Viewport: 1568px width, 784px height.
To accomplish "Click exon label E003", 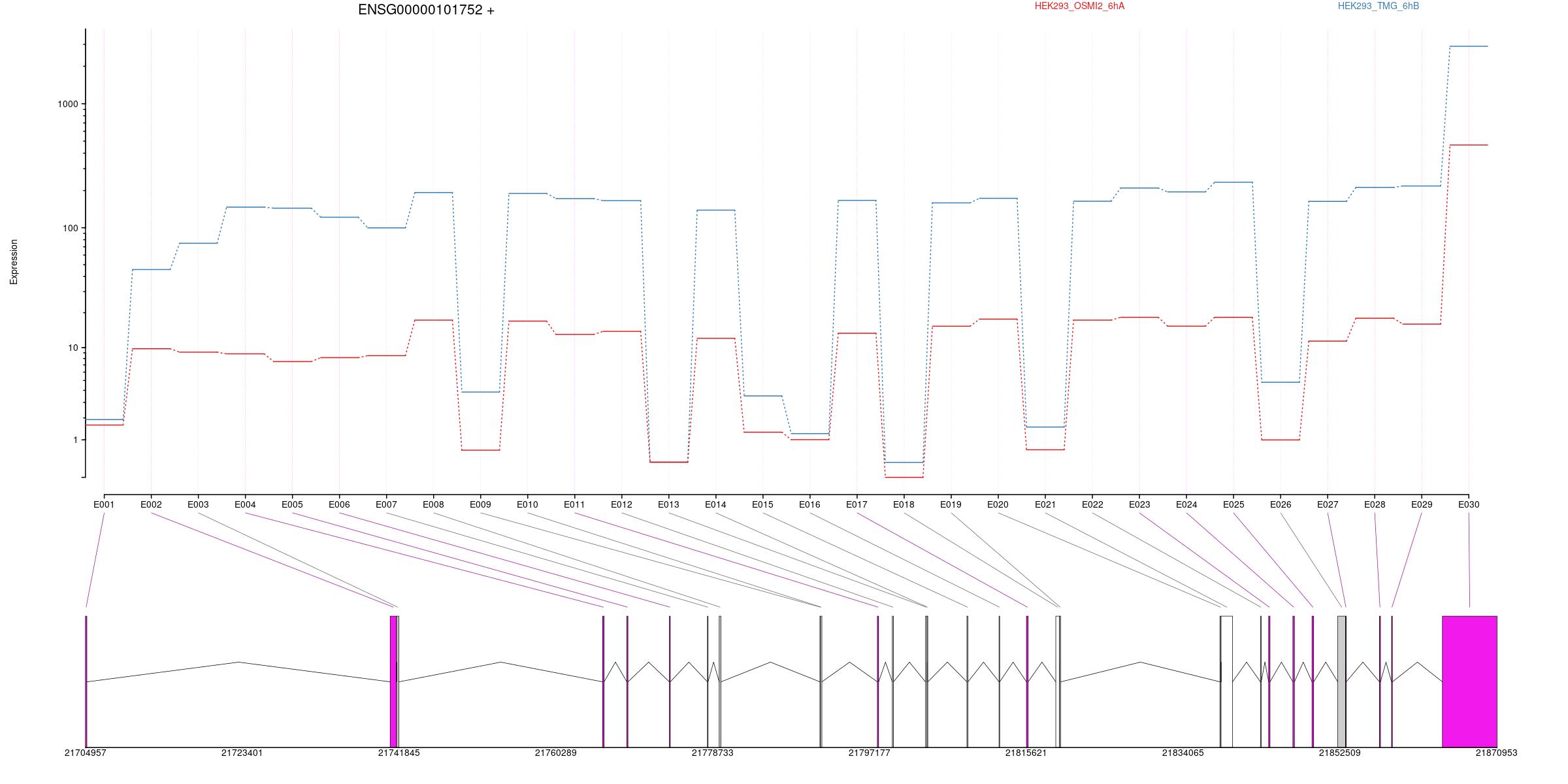I will point(198,504).
